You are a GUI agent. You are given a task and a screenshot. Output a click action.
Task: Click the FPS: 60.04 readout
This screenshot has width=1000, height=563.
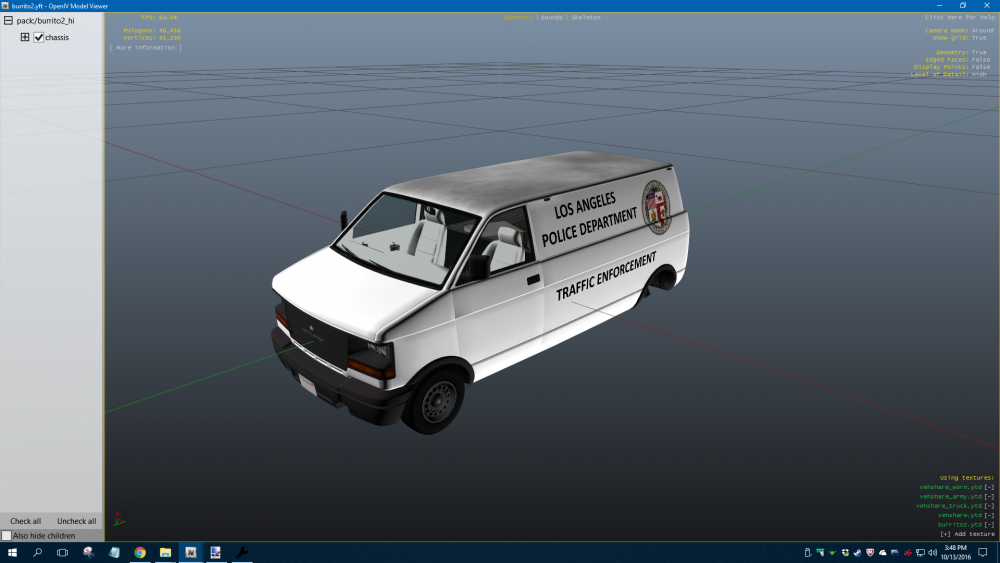pos(159,17)
